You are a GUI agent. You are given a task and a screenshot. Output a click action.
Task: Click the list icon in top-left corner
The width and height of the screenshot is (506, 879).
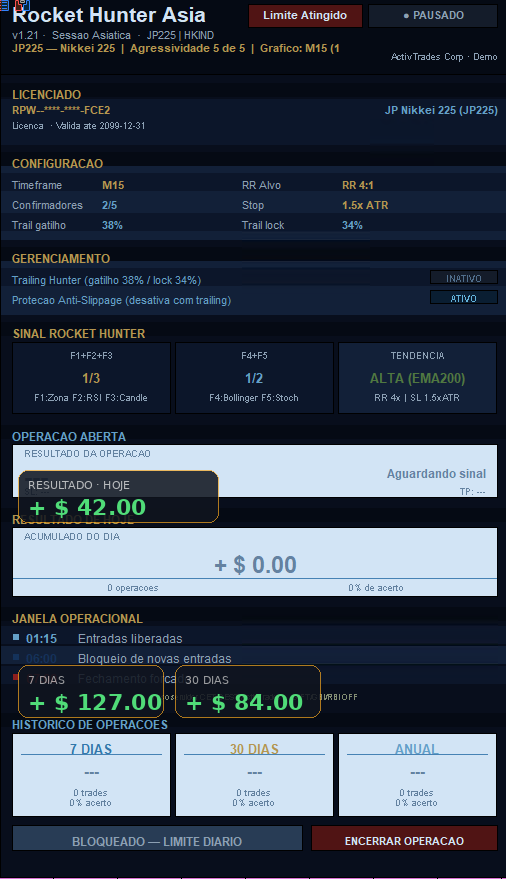4,6
